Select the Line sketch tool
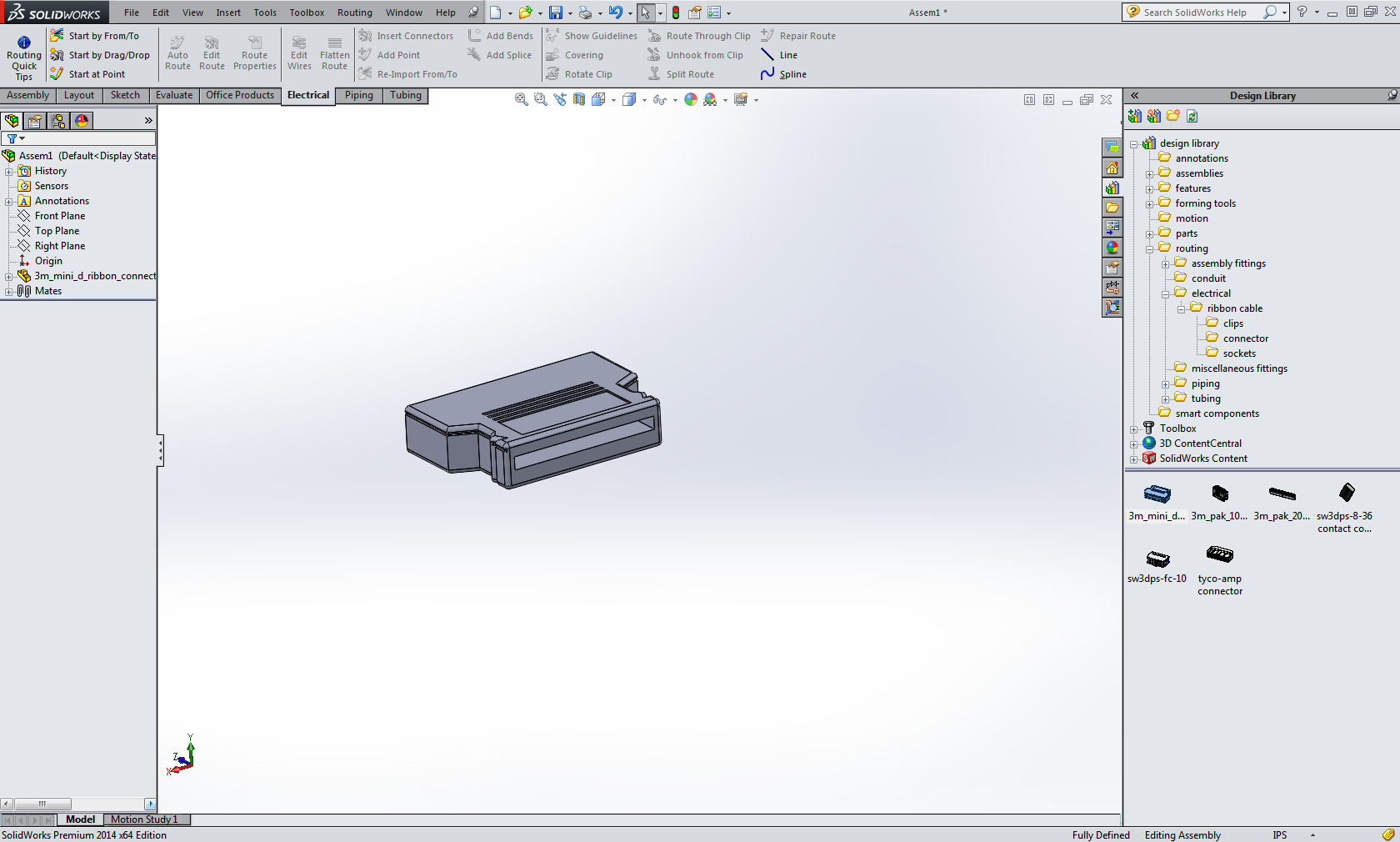The height and width of the screenshot is (842, 1400). pyautogui.click(x=779, y=55)
